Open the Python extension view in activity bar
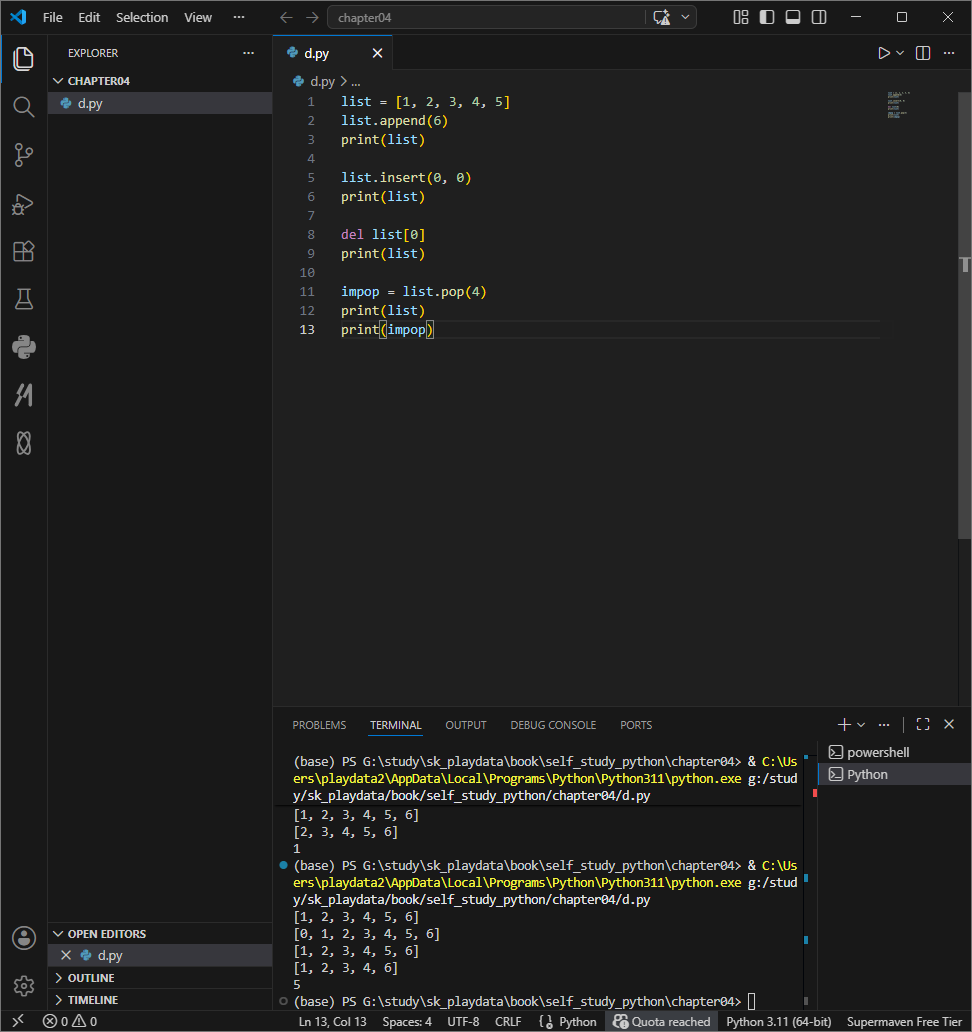This screenshot has width=972, height=1032. 24,348
